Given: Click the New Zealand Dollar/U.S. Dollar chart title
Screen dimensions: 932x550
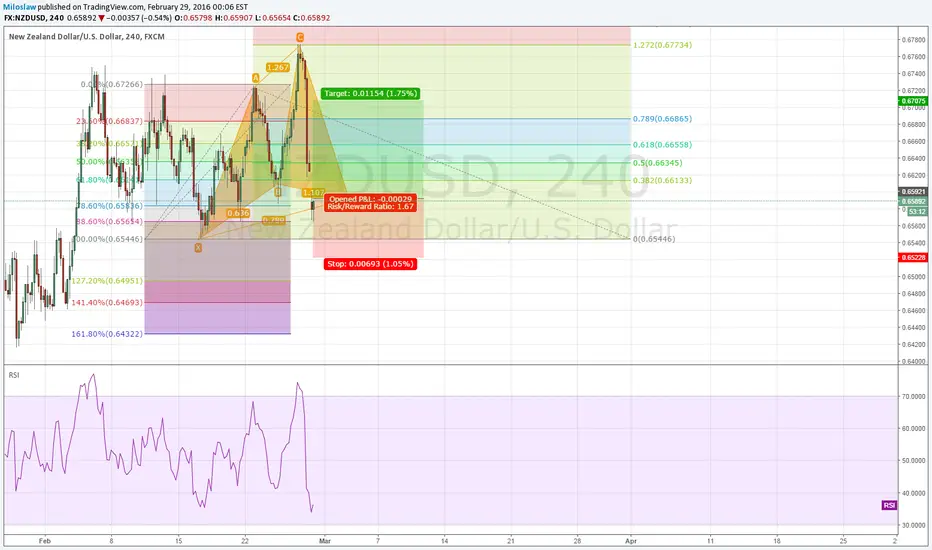Looking at the screenshot, I should click(x=87, y=37).
